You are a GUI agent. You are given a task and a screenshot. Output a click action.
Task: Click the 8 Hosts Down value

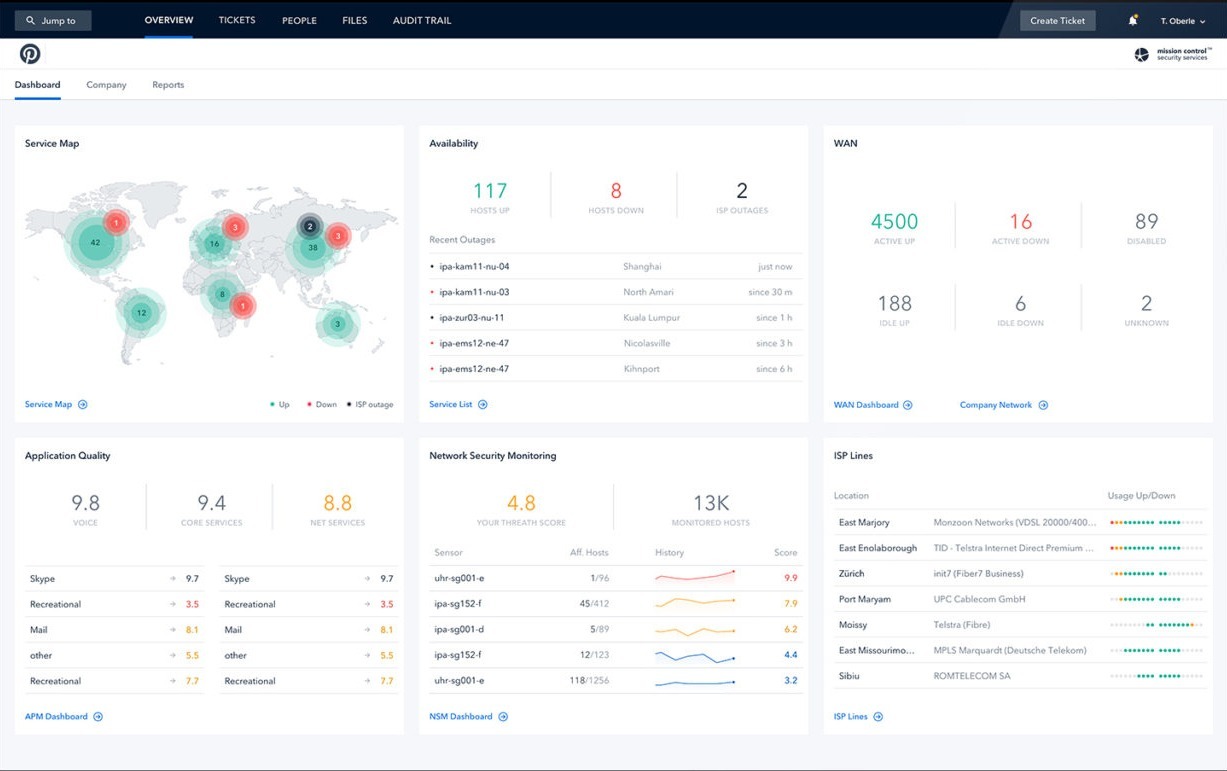click(616, 190)
